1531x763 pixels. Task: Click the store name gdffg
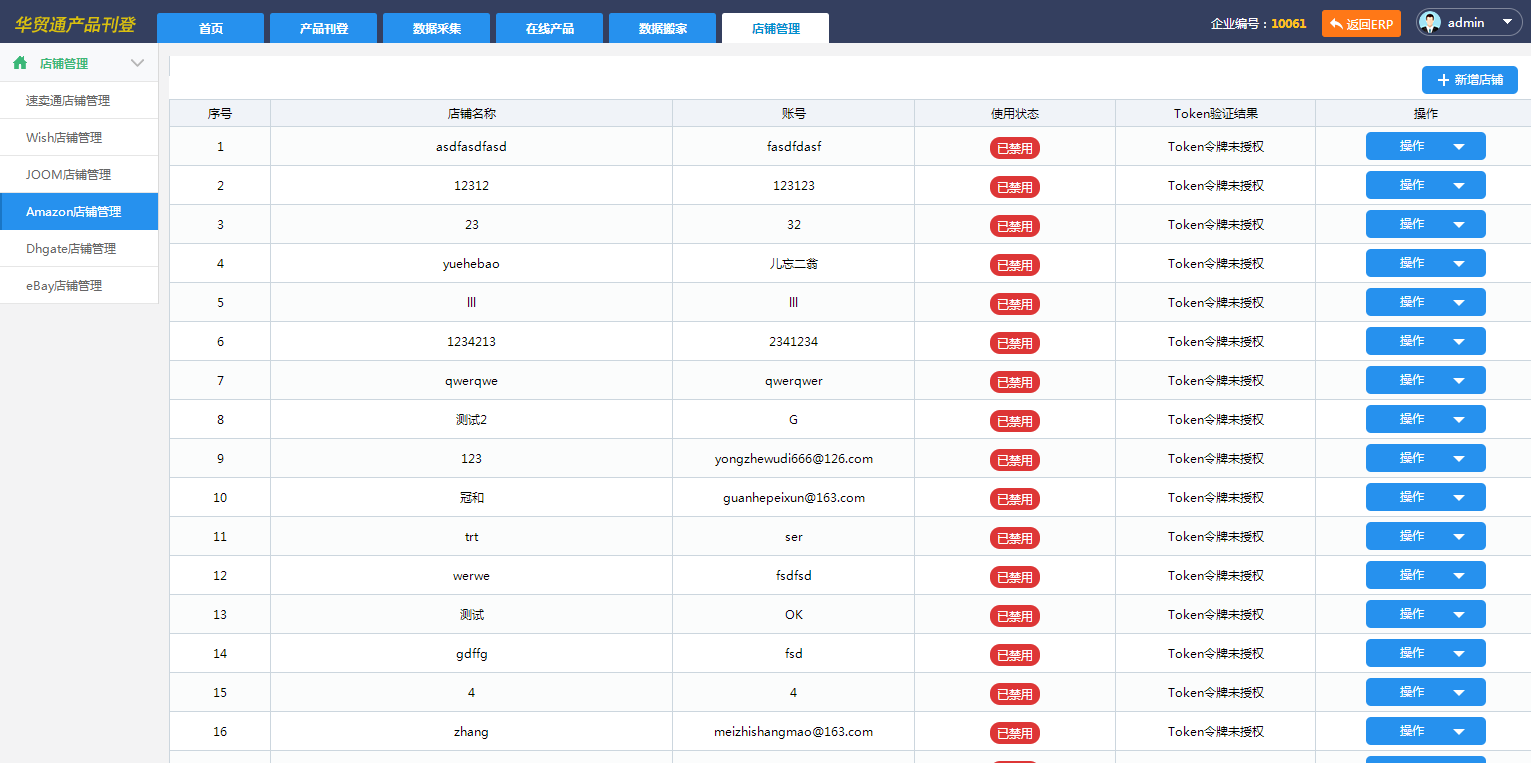click(x=471, y=653)
